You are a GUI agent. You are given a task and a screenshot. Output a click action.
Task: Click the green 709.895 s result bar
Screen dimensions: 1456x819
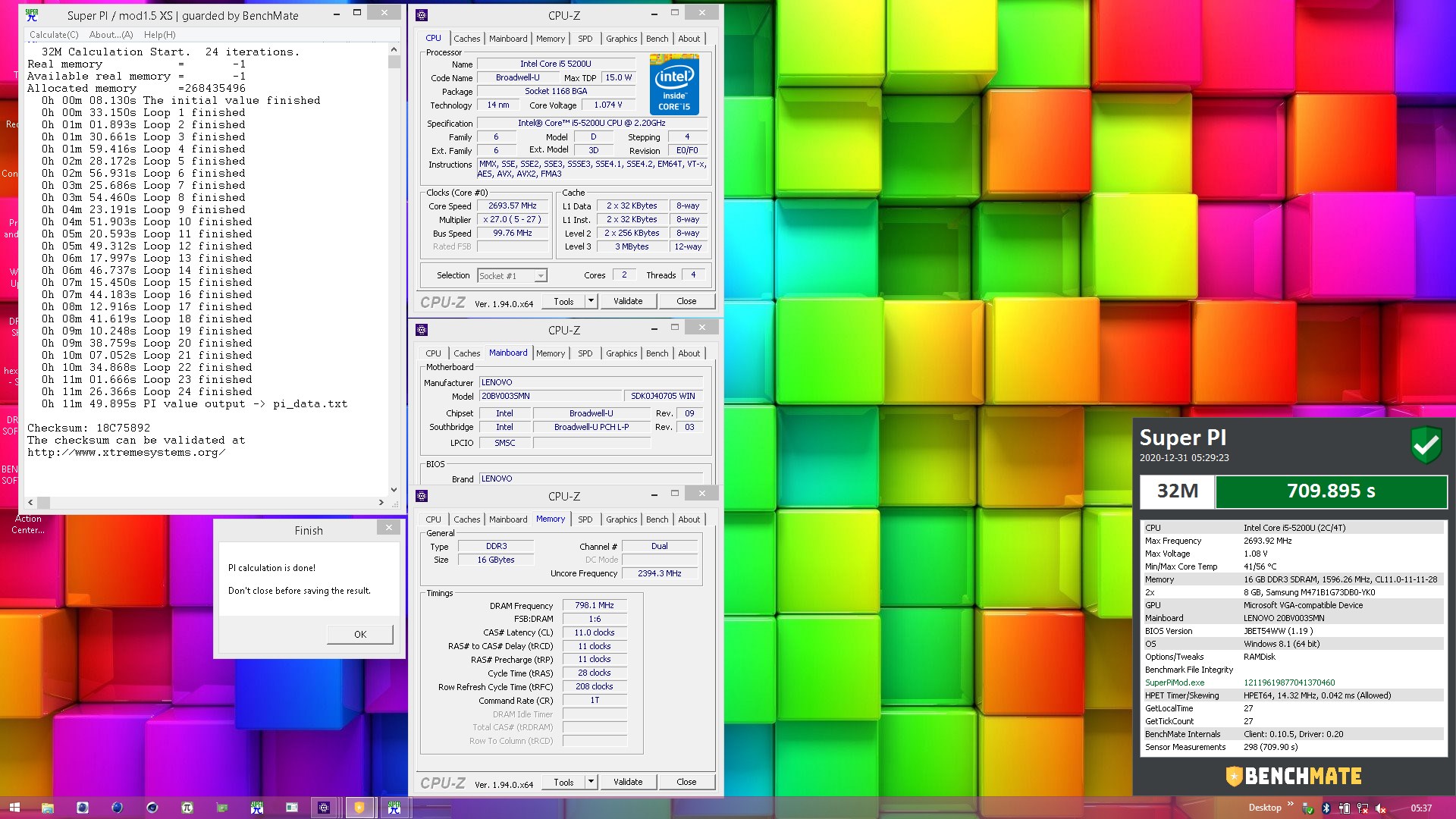(1332, 491)
